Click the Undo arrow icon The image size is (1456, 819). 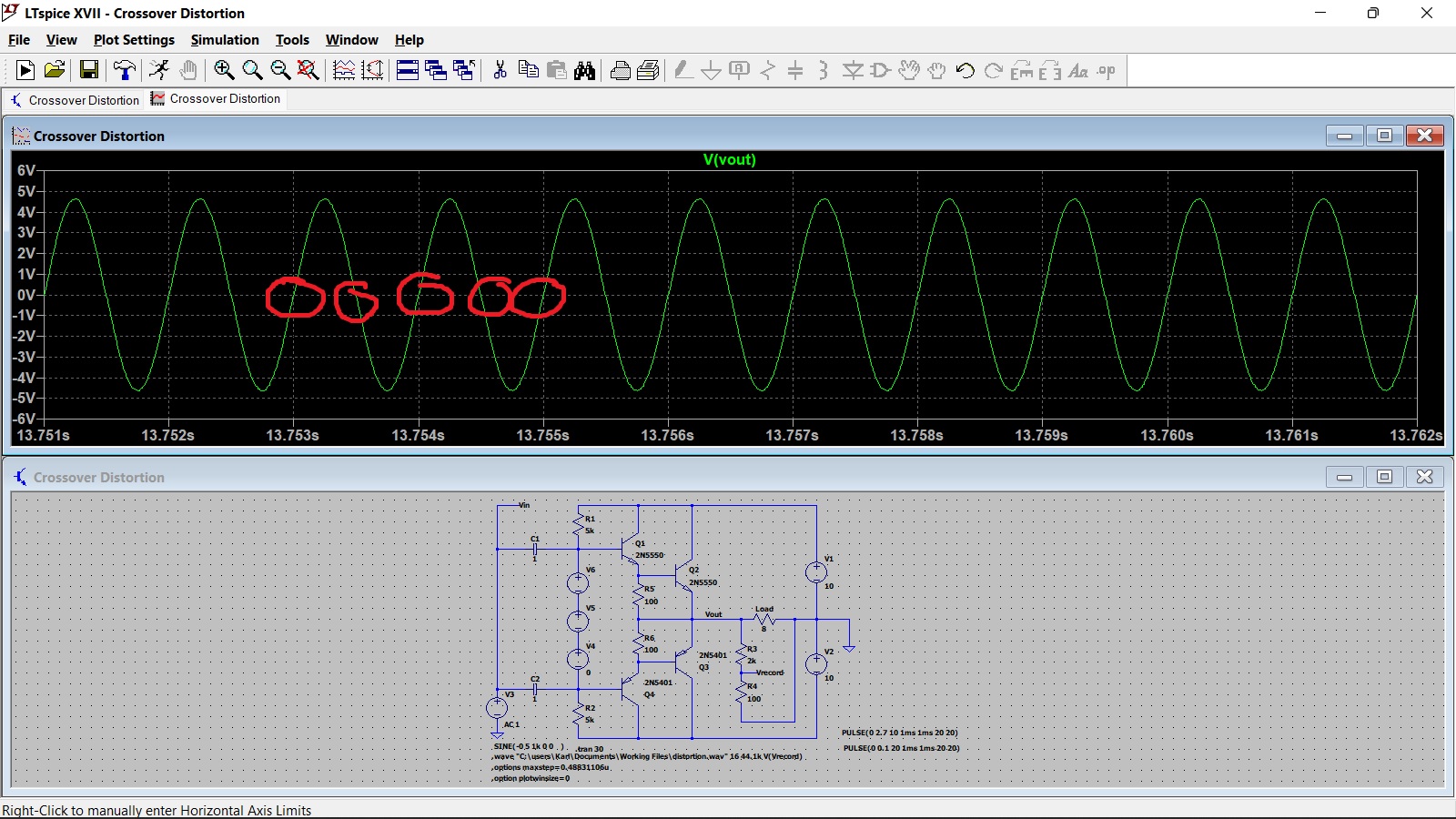click(x=965, y=70)
